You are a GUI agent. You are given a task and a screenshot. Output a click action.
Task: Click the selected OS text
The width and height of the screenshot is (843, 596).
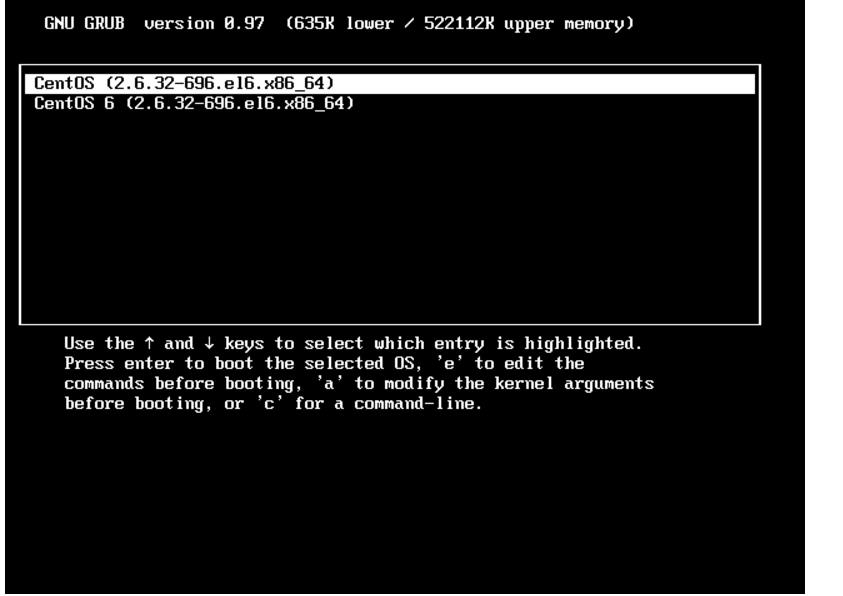coord(359,363)
